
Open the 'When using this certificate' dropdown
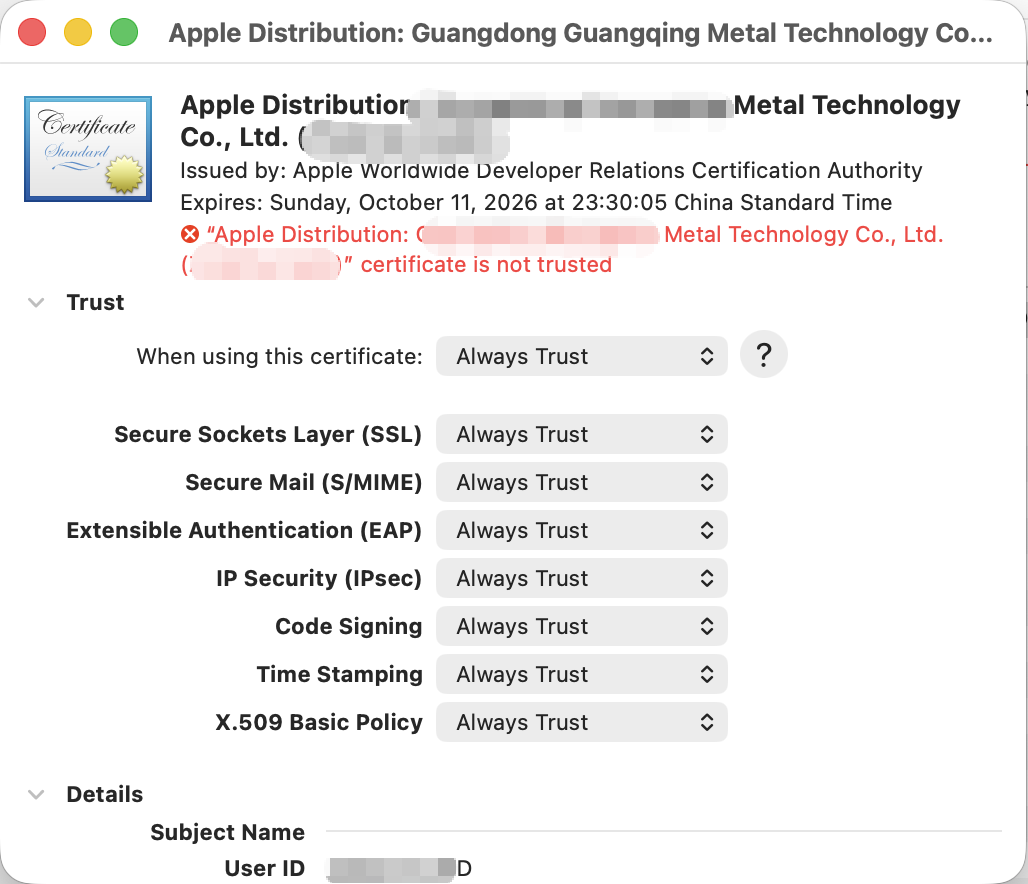click(x=581, y=356)
